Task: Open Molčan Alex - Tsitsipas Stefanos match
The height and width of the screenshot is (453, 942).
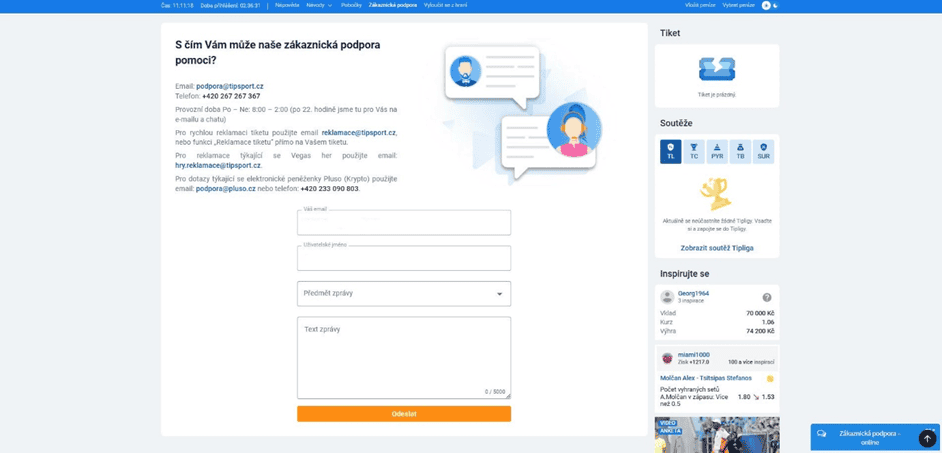Action: coord(706,378)
